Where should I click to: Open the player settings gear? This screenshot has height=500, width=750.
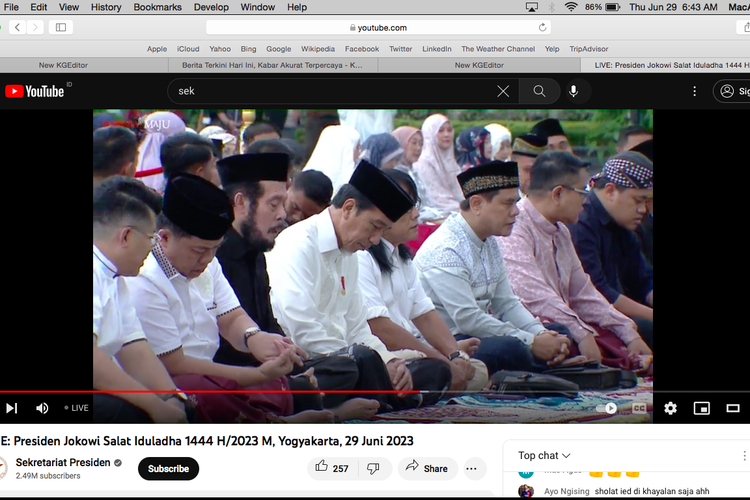tap(670, 408)
